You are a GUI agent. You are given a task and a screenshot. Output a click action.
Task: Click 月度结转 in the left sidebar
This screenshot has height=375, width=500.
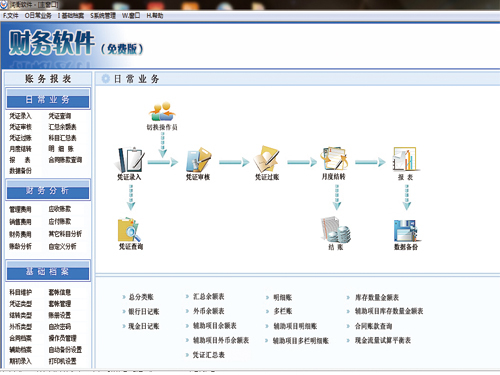20,149
